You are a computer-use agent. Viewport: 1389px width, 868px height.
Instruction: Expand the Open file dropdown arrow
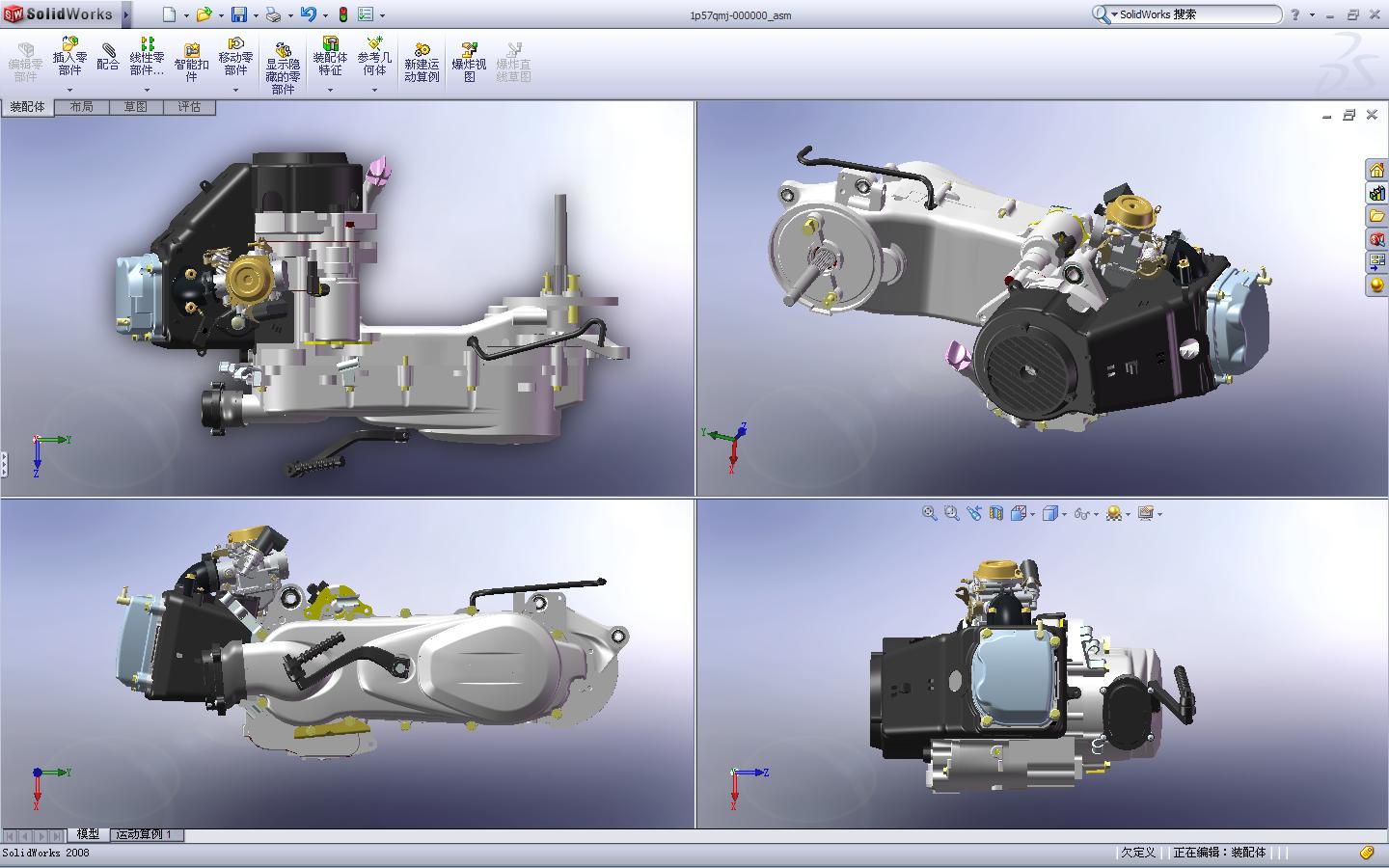tap(221, 15)
